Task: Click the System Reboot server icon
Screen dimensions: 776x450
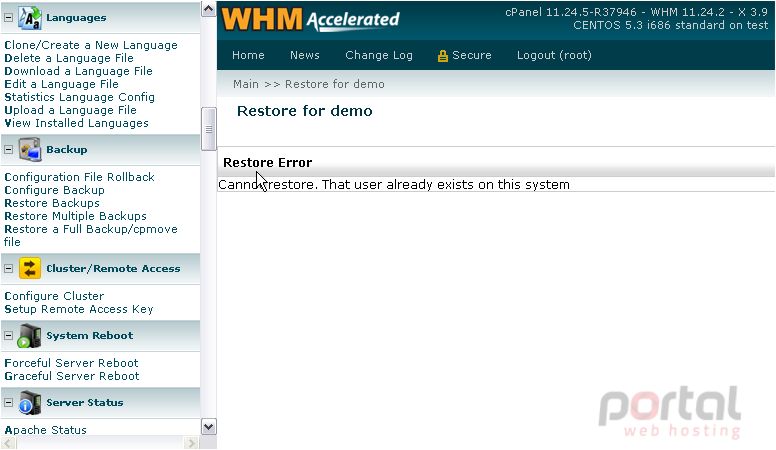Action: click(x=30, y=336)
